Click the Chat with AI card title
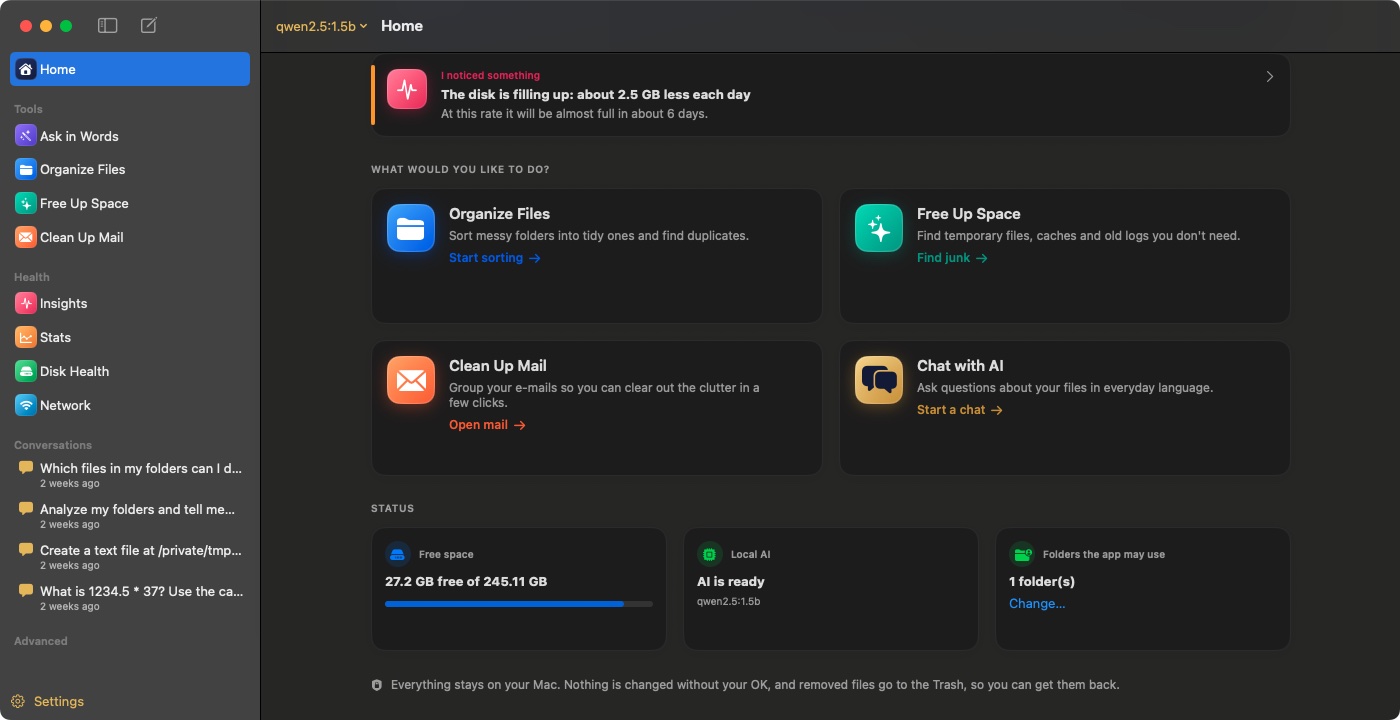1400x720 pixels. (x=960, y=366)
